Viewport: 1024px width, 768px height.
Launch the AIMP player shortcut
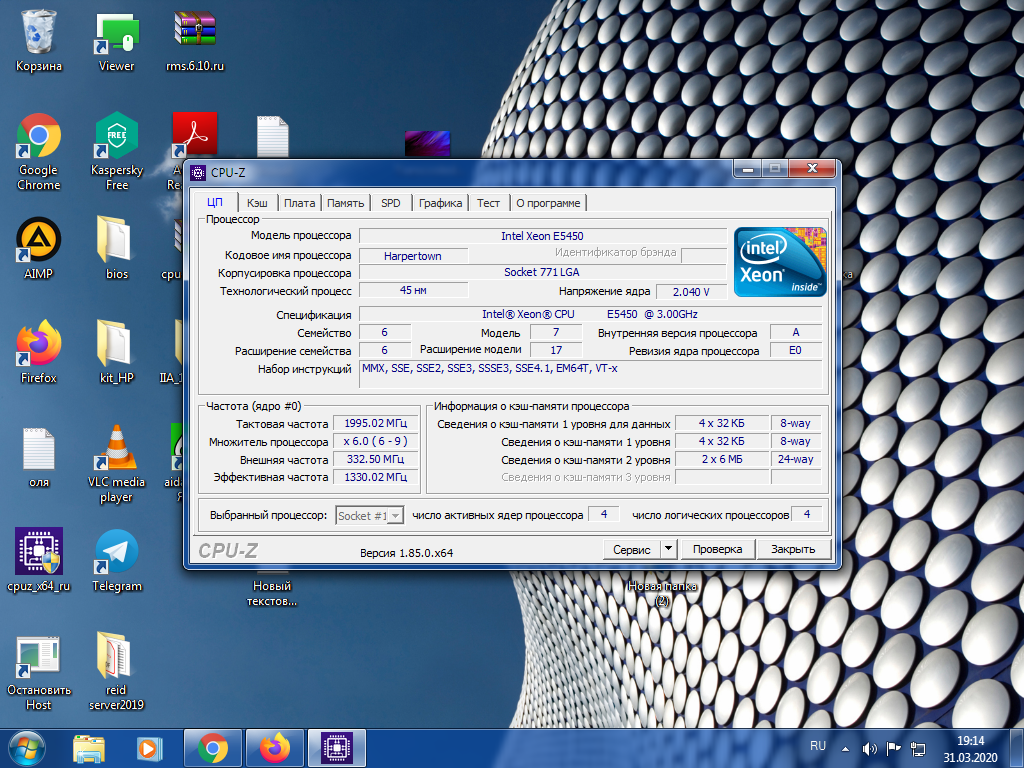pyautogui.click(x=39, y=241)
